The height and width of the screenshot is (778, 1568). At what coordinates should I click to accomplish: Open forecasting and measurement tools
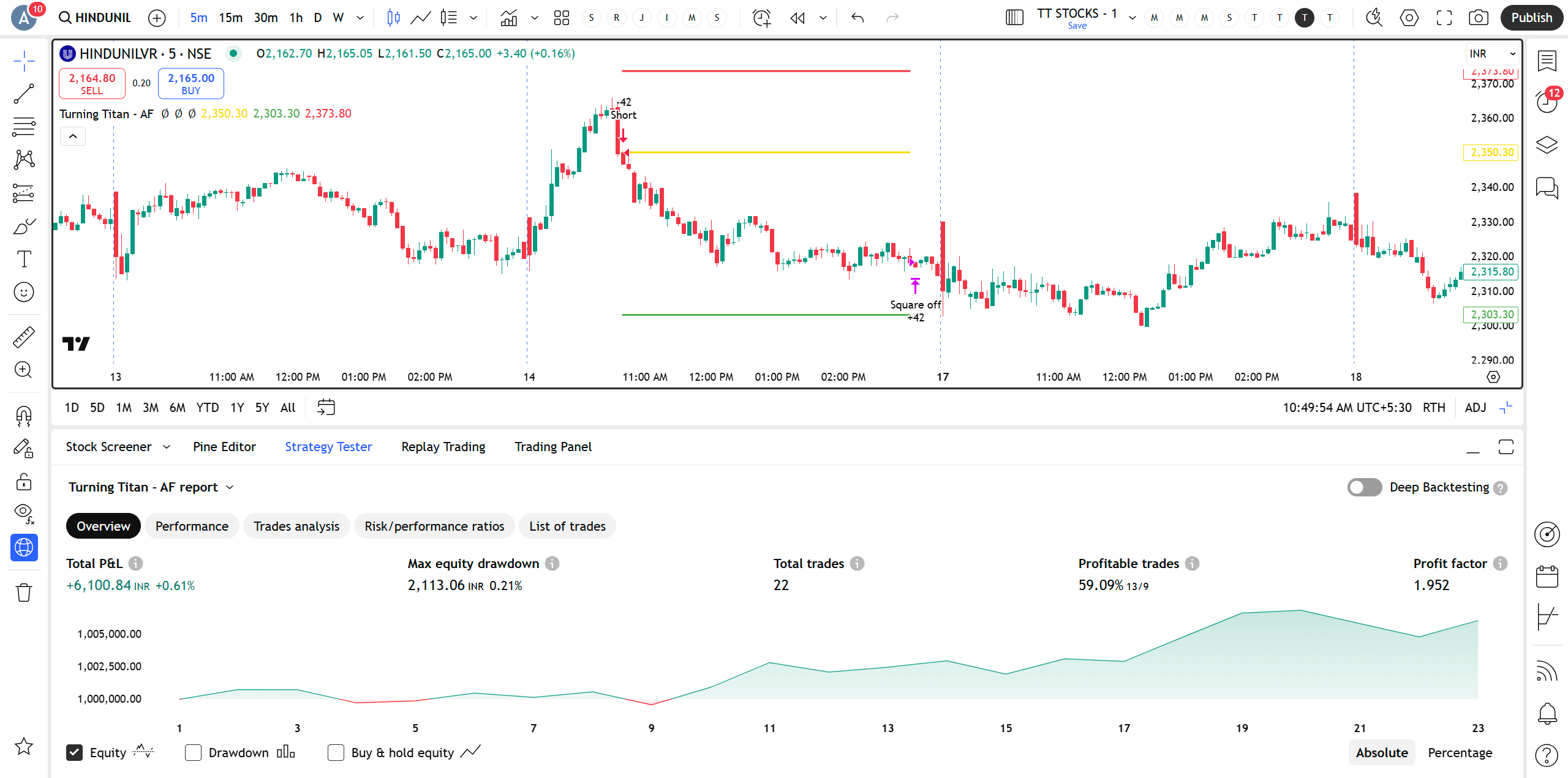(x=24, y=193)
